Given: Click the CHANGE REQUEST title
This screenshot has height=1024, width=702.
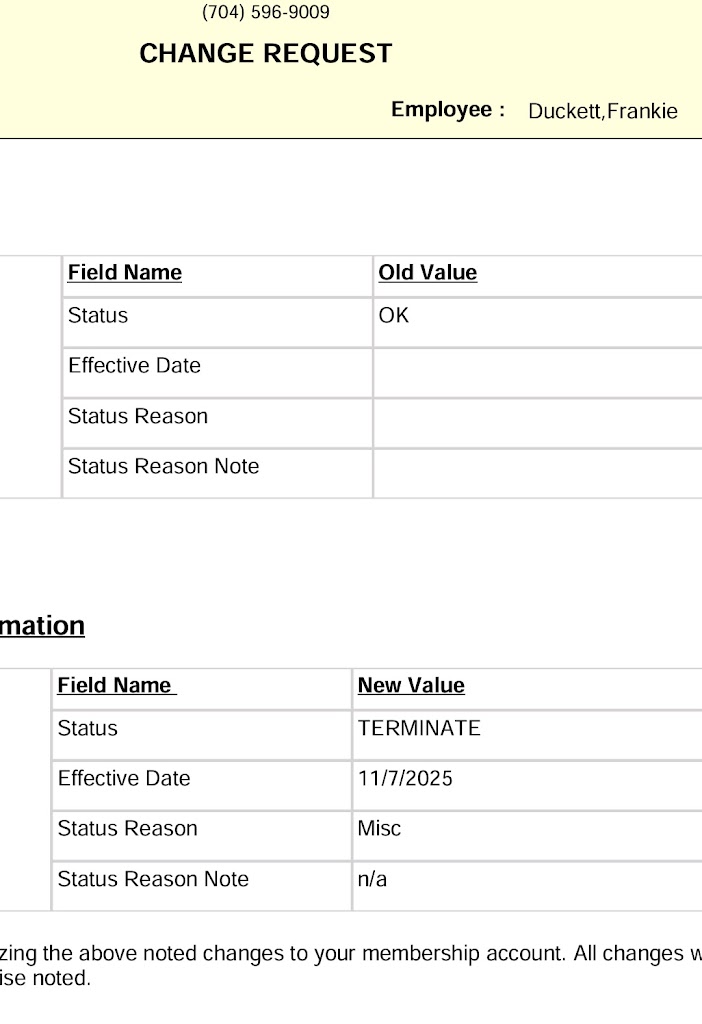Looking at the screenshot, I should pos(265,54).
